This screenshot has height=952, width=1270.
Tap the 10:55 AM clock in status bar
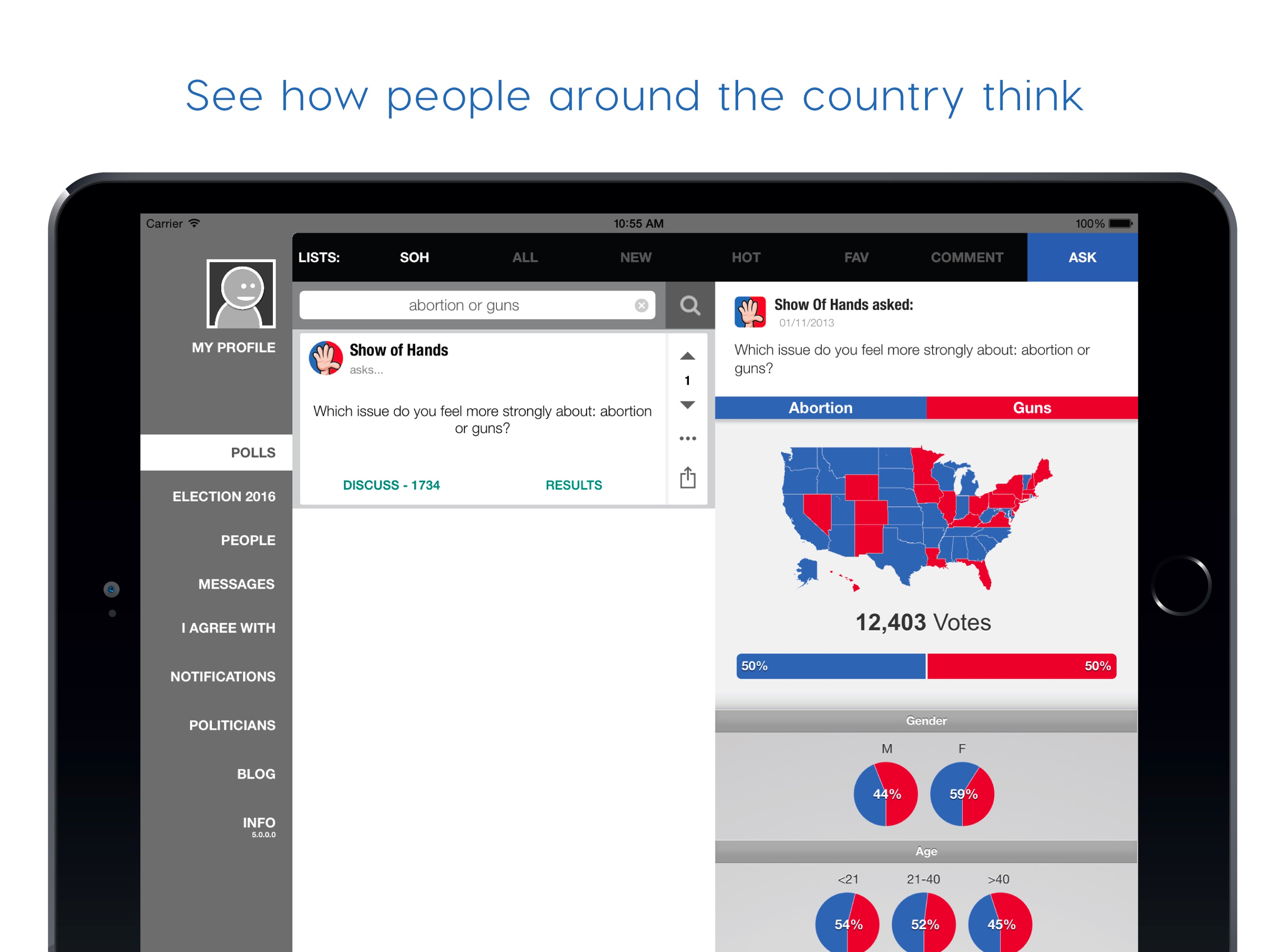(x=638, y=224)
